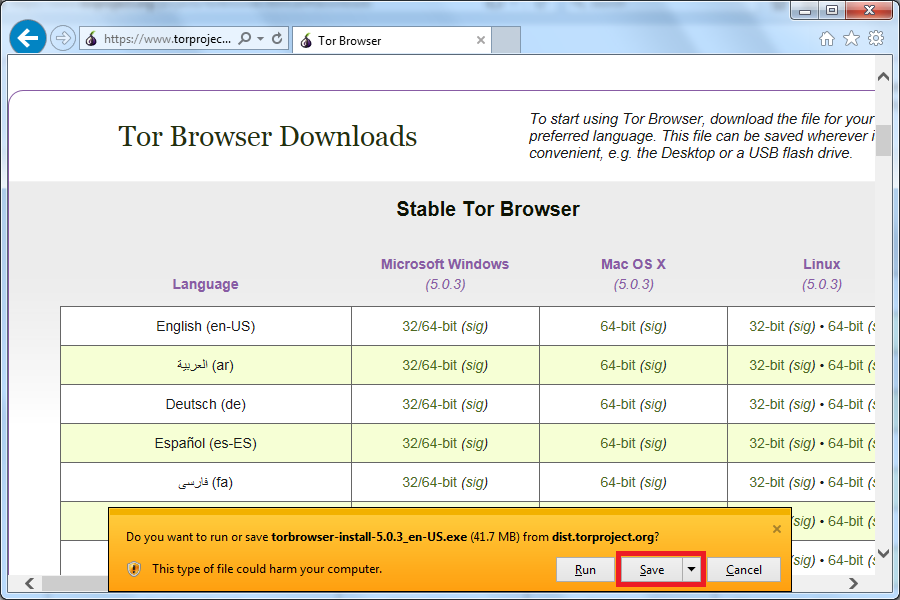Open tools menu with the gear icon
Image resolution: width=900 pixels, height=600 pixels.
(876, 38)
